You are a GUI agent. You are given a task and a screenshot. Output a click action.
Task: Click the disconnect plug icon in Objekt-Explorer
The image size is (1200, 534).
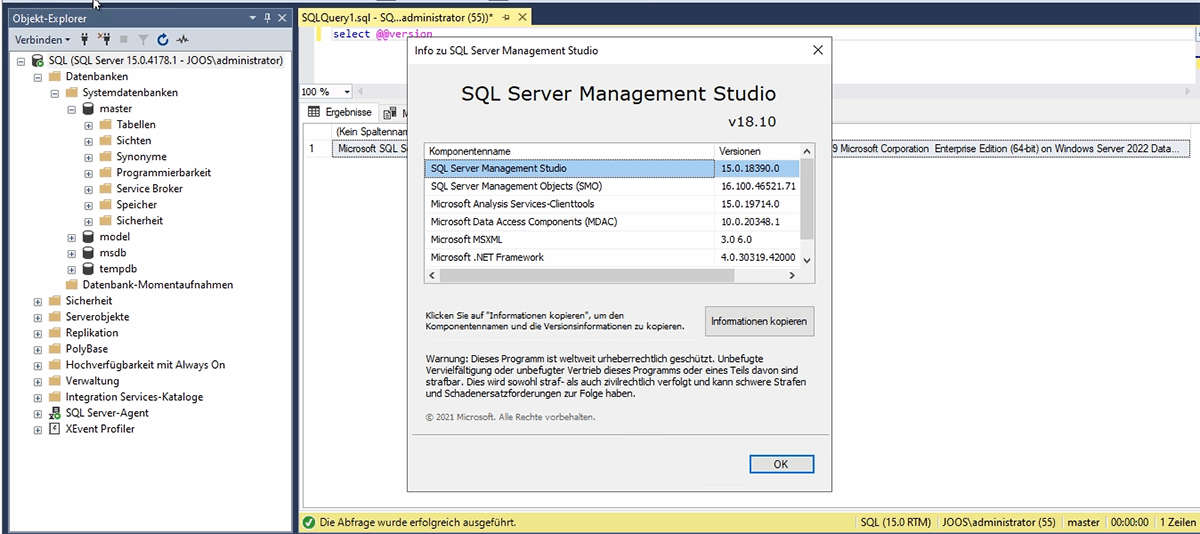(104, 40)
